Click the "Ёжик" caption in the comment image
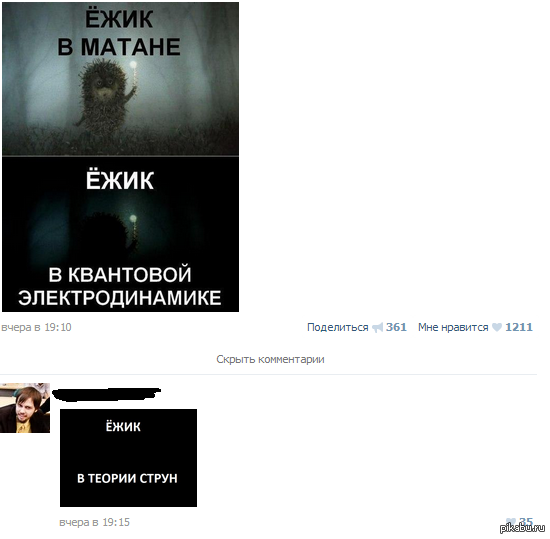 point(123,427)
